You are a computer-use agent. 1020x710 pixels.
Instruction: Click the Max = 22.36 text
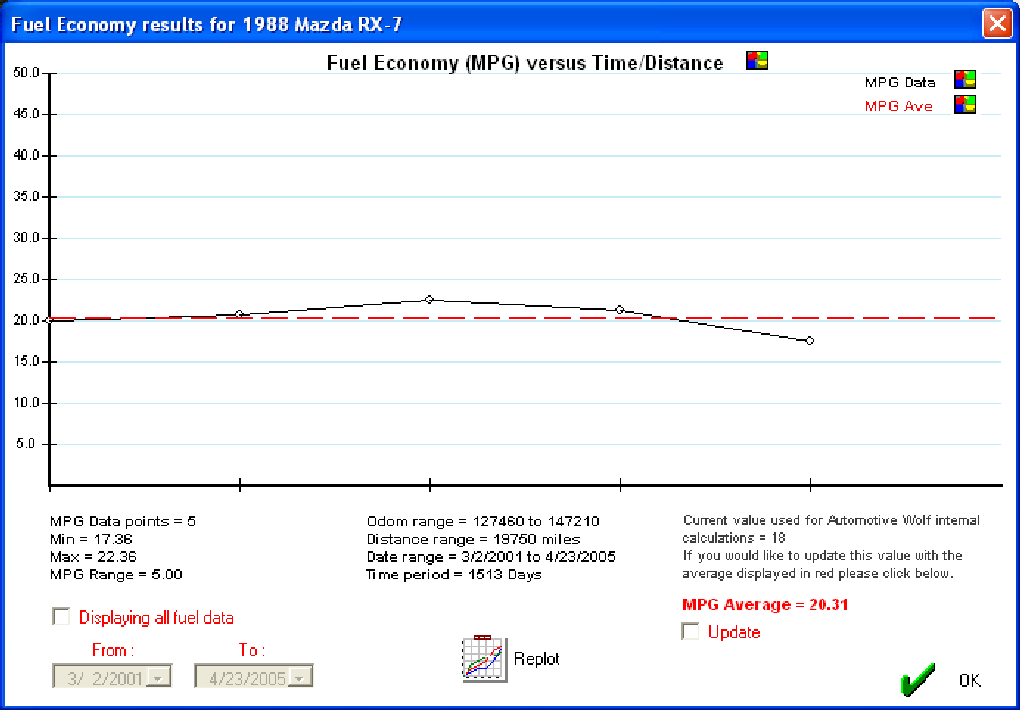coord(93,557)
